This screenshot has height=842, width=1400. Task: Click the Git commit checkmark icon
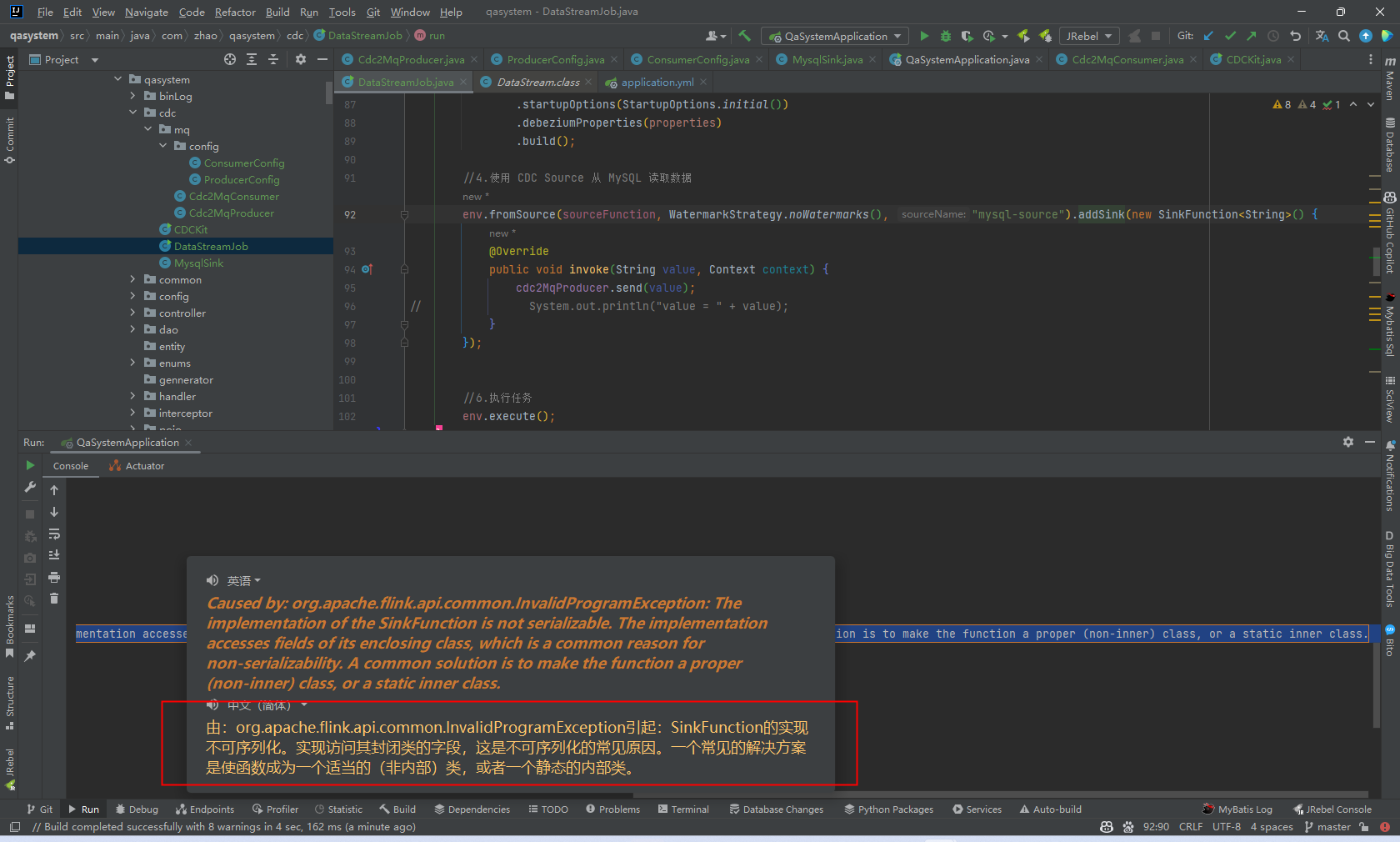(x=1230, y=36)
